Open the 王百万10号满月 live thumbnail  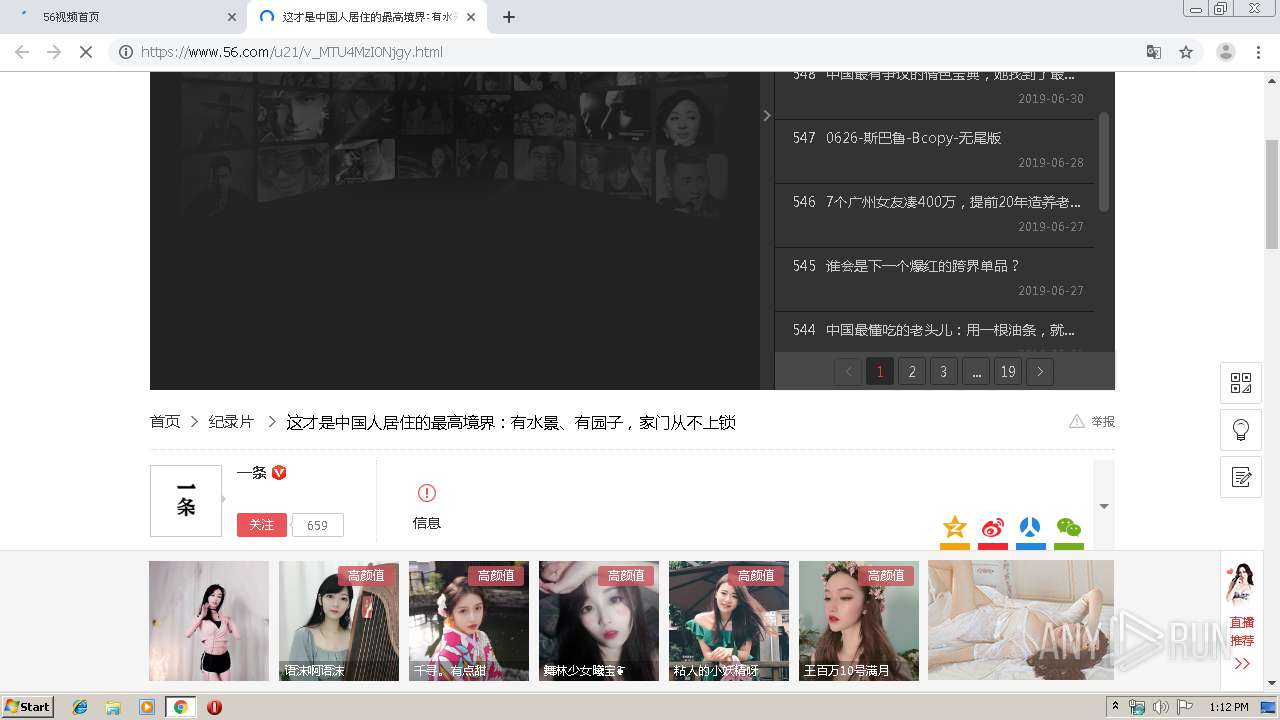[859, 621]
